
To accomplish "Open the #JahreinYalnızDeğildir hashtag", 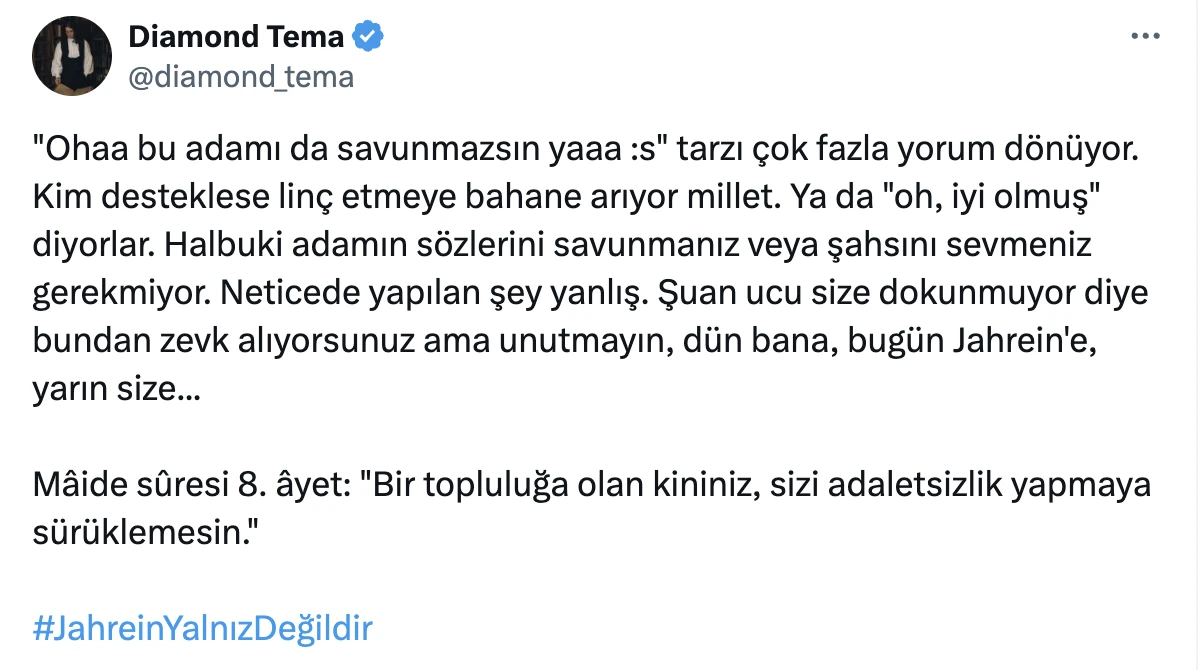I will 203,629.
